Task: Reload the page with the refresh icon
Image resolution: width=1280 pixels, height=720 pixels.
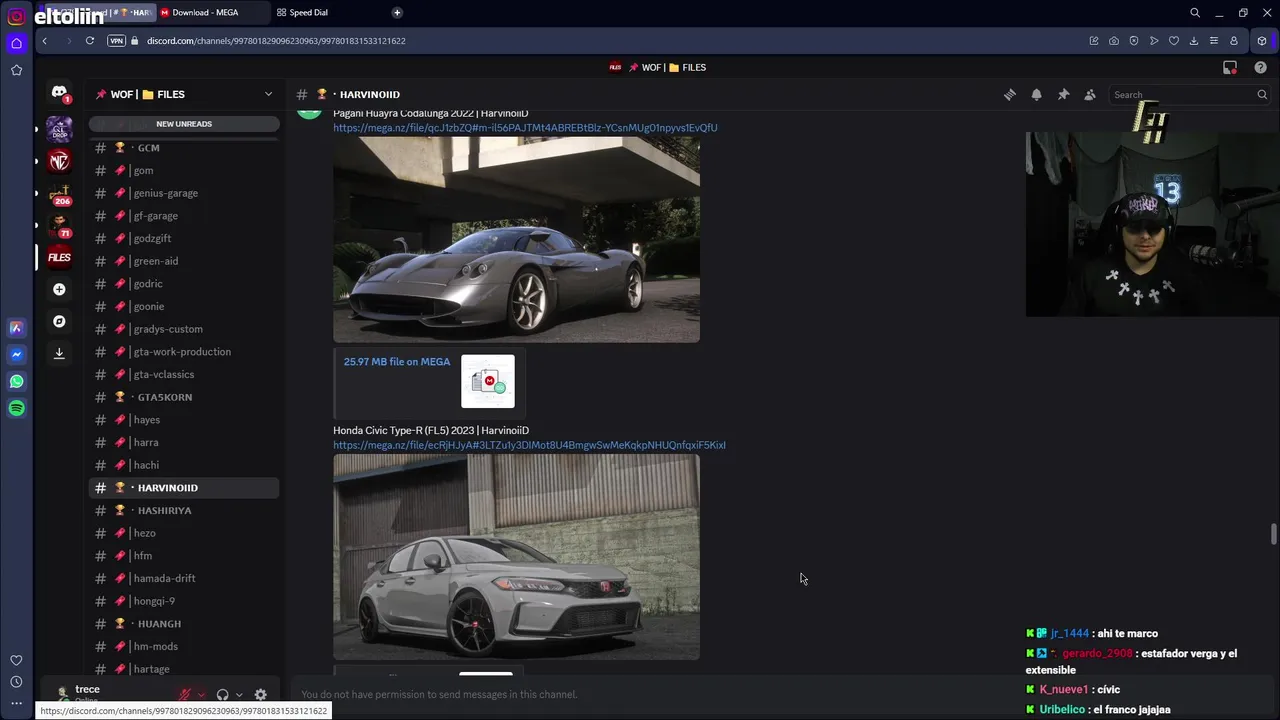Action: 90,41
